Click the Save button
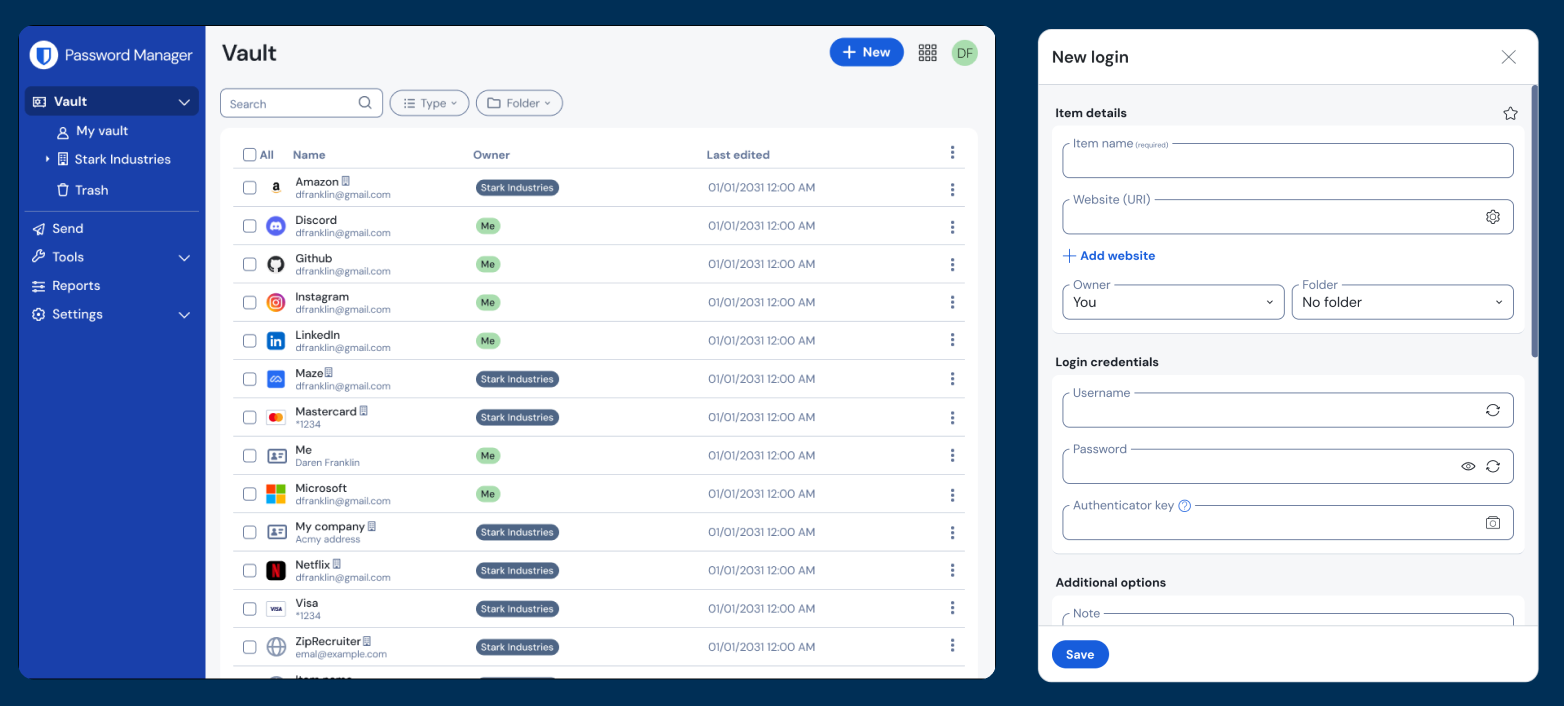Screen dimensions: 1564x706 click(x=1080, y=654)
